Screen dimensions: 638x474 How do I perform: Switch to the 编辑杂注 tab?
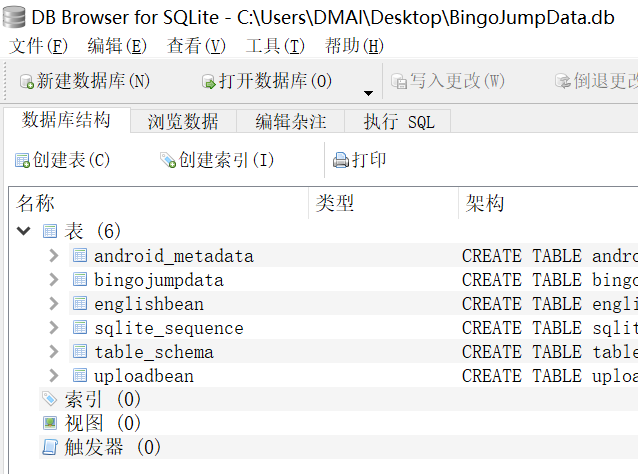(291, 121)
